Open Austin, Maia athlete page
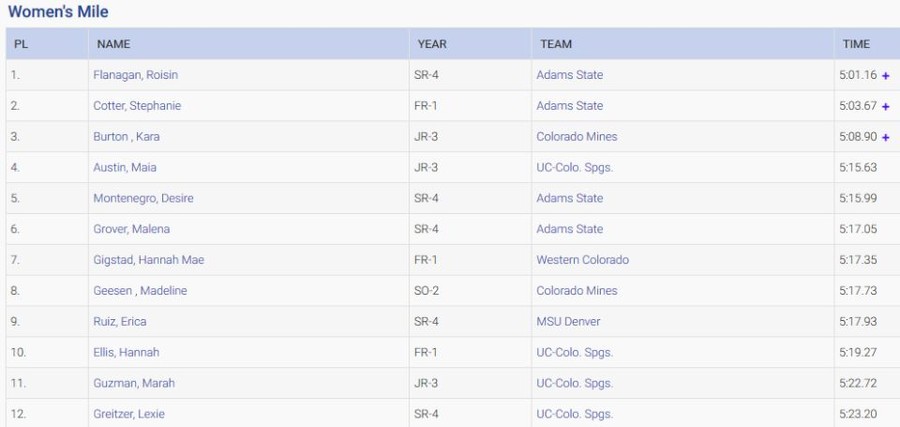Screen dimensions: 900x427 tap(124, 168)
